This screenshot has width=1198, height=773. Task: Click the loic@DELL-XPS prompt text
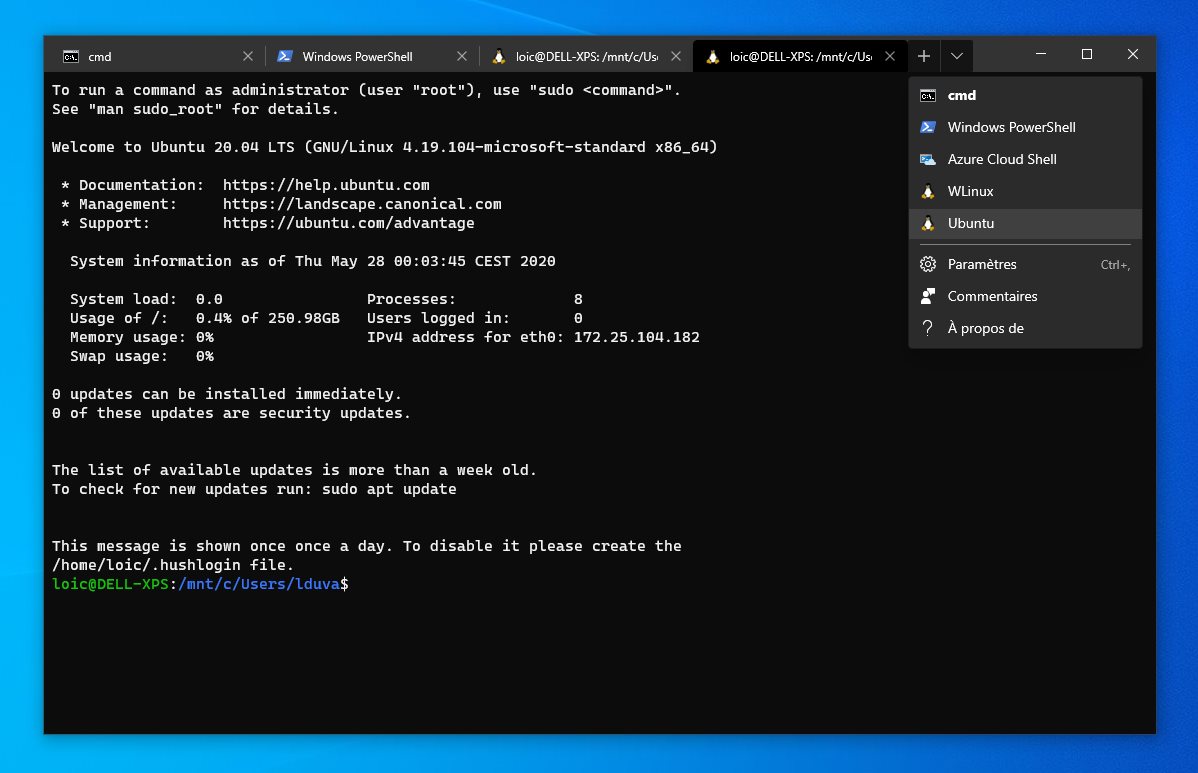click(x=110, y=584)
